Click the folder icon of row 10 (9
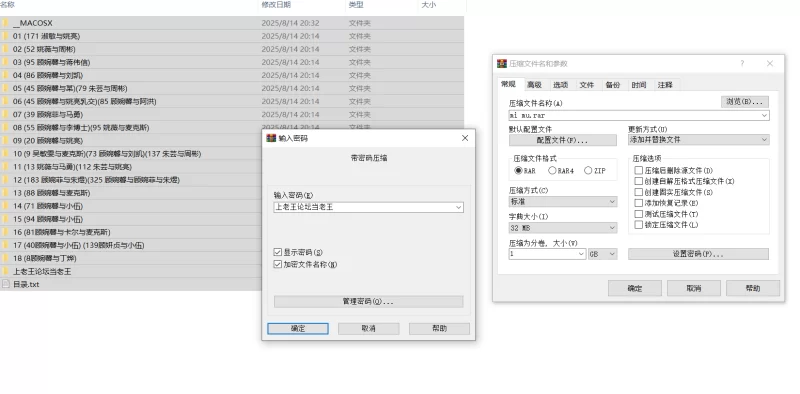800x394 pixels. pos(5,154)
